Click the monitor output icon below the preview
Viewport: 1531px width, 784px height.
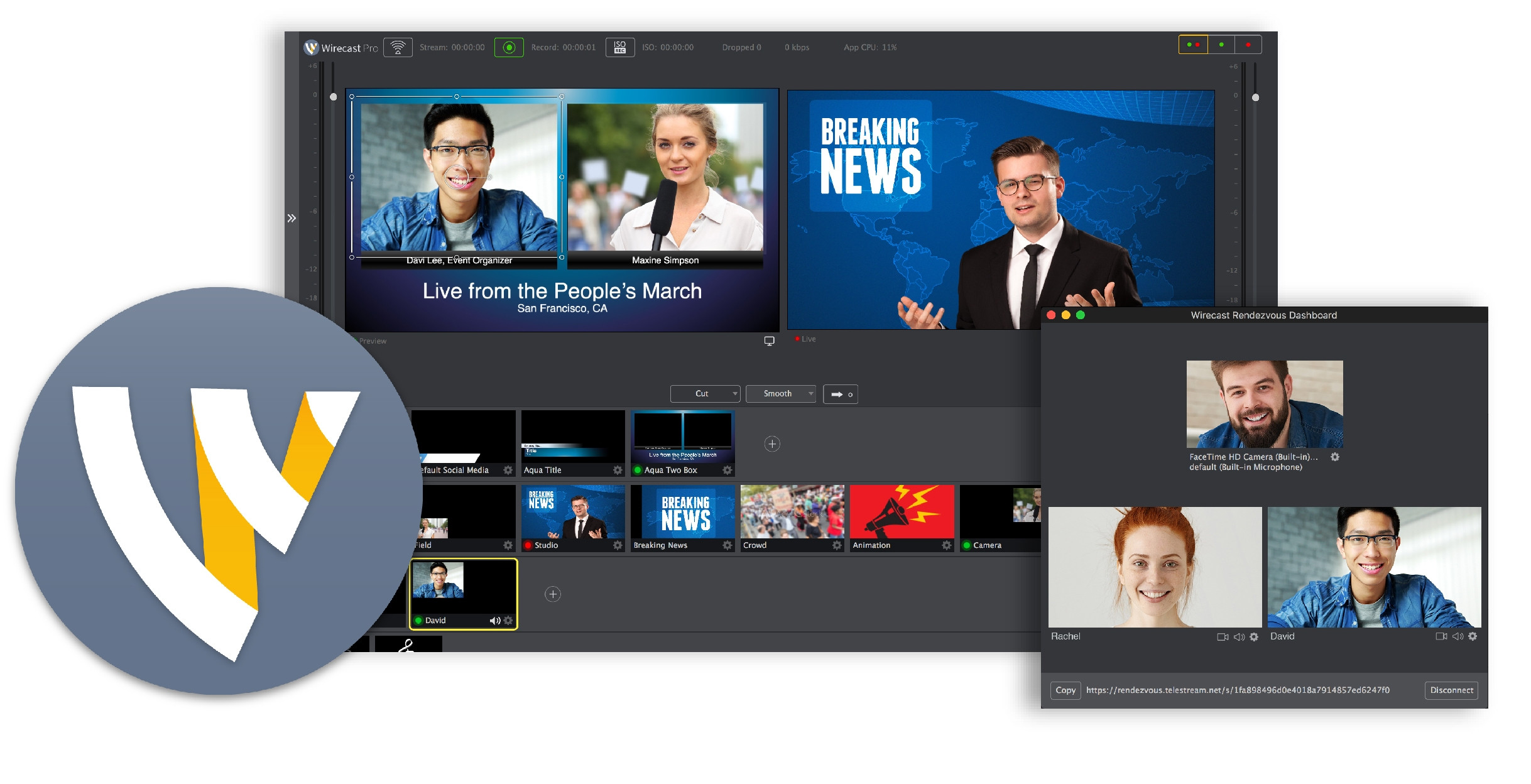[769, 340]
